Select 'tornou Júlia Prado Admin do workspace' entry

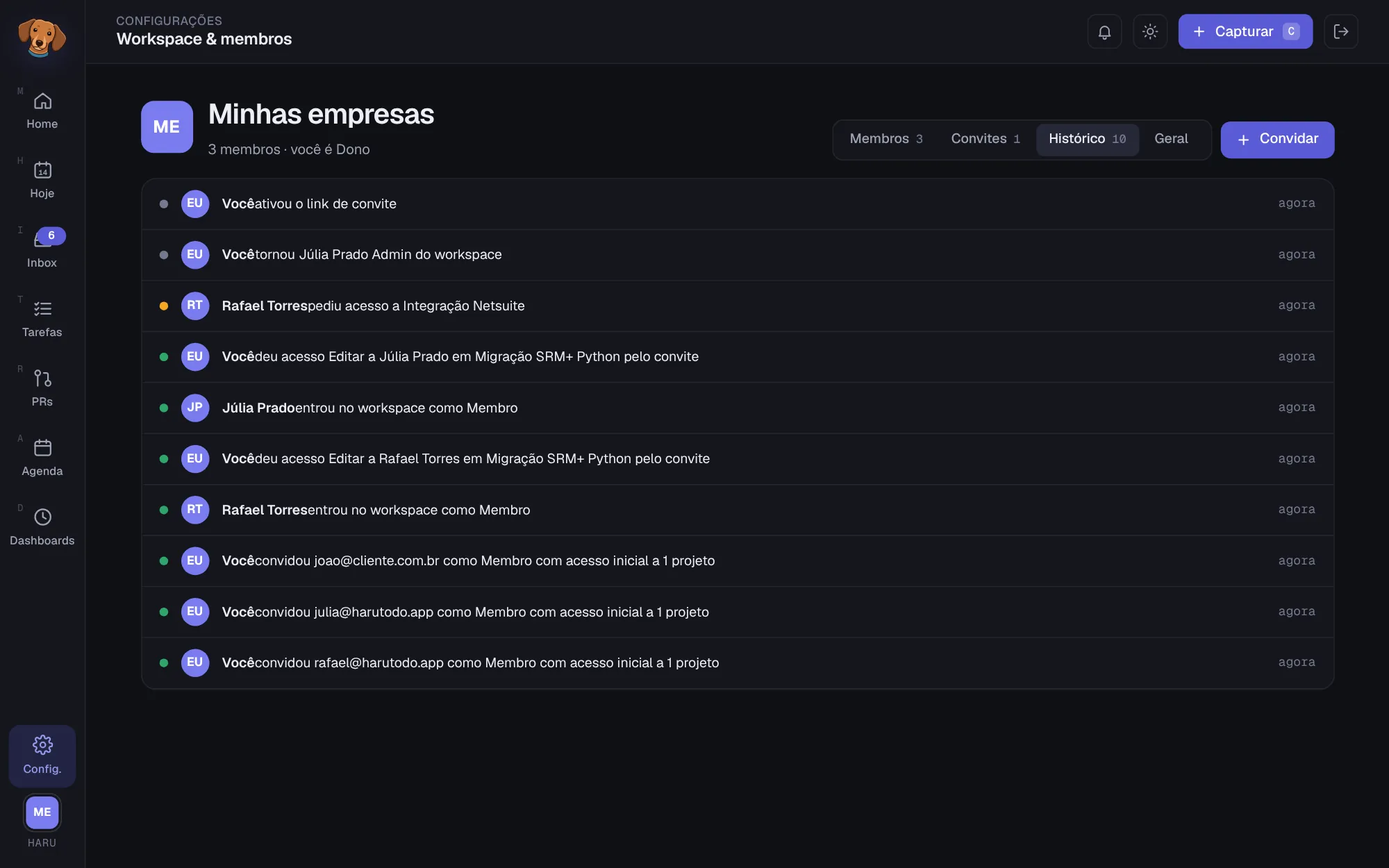[738, 255]
